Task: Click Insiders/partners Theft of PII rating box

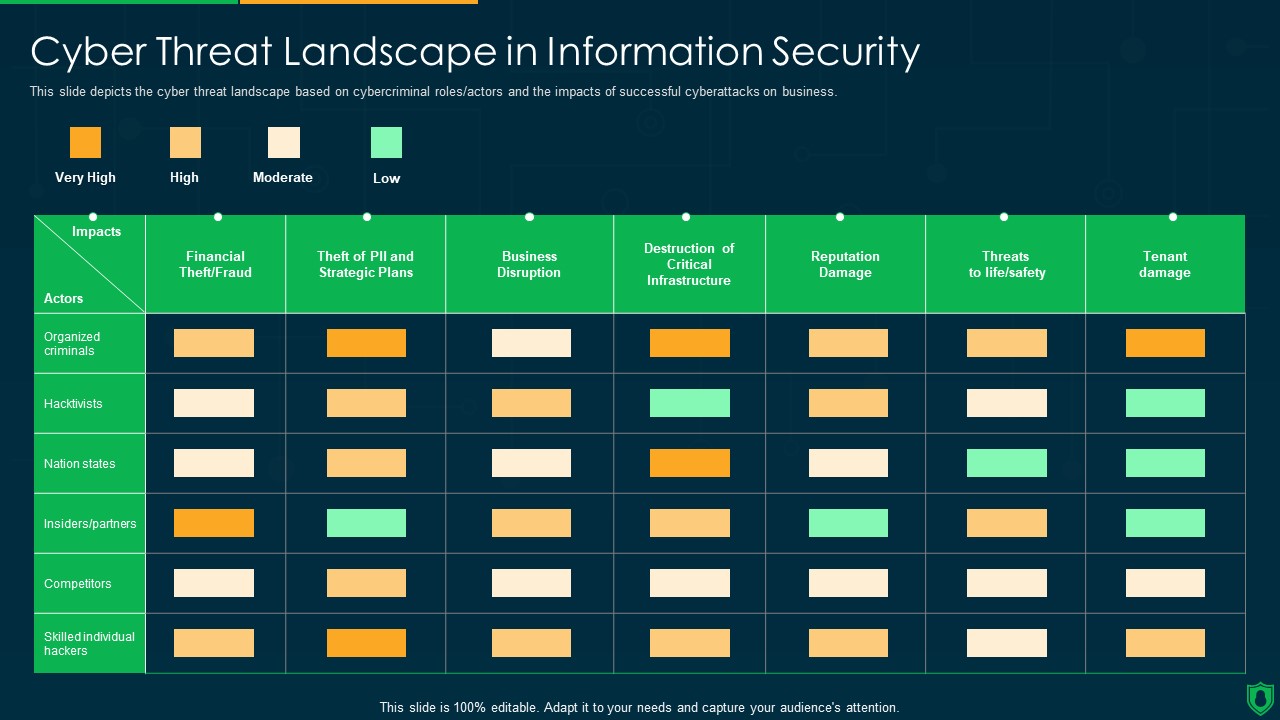Action: pyautogui.click(x=366, y=523)
